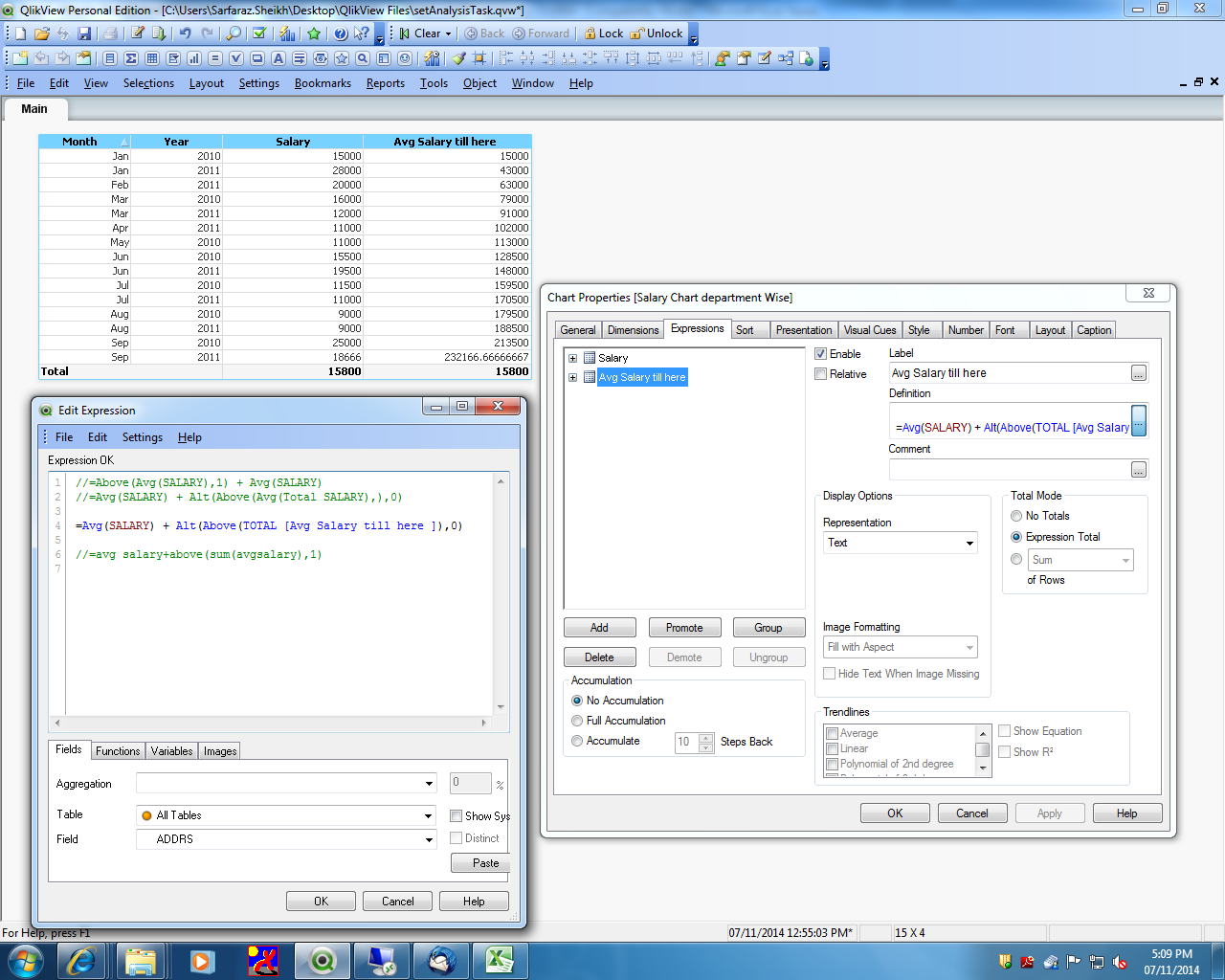Click the Create Table Box grid icon
The image size is (1225, 980).
coord(152,58)
